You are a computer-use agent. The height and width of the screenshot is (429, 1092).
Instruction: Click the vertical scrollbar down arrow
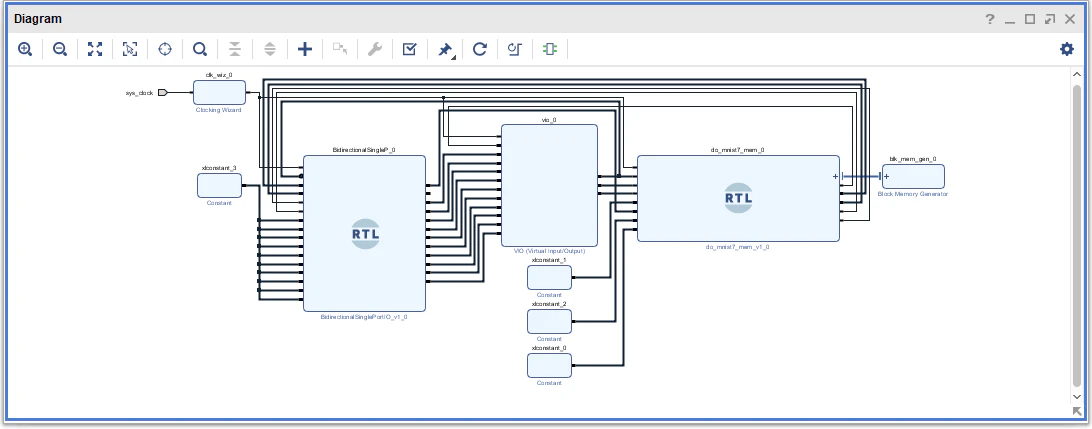(x=1077, y=397)
